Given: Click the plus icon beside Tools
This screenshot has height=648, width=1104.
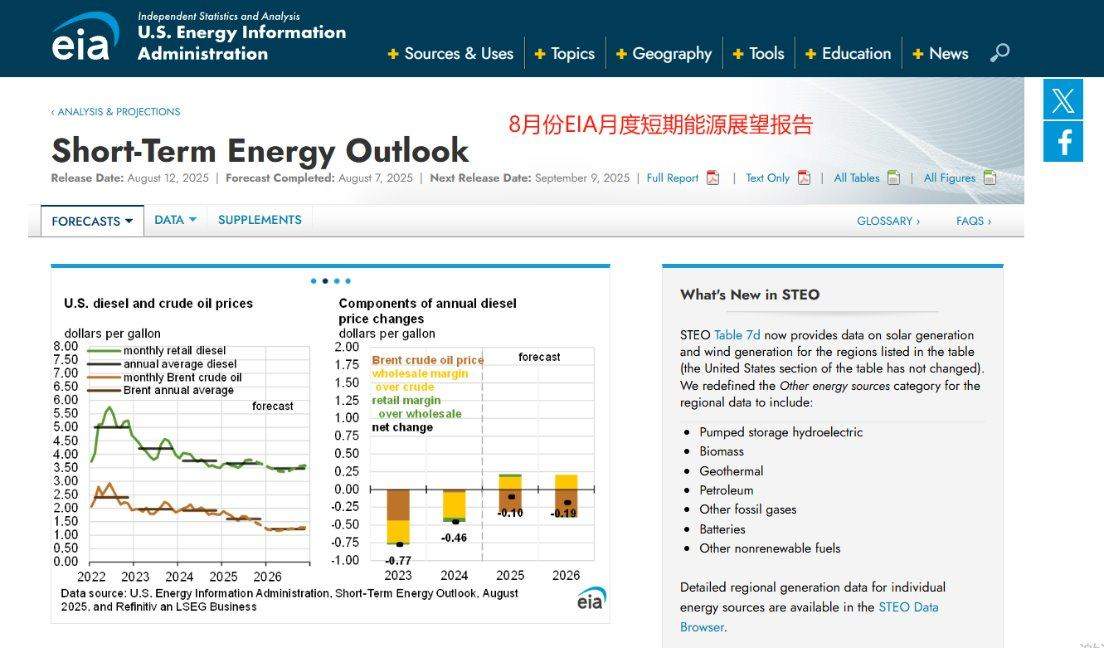Looking at the screenshot, I should pyautogui.click(x=739, y=54).
